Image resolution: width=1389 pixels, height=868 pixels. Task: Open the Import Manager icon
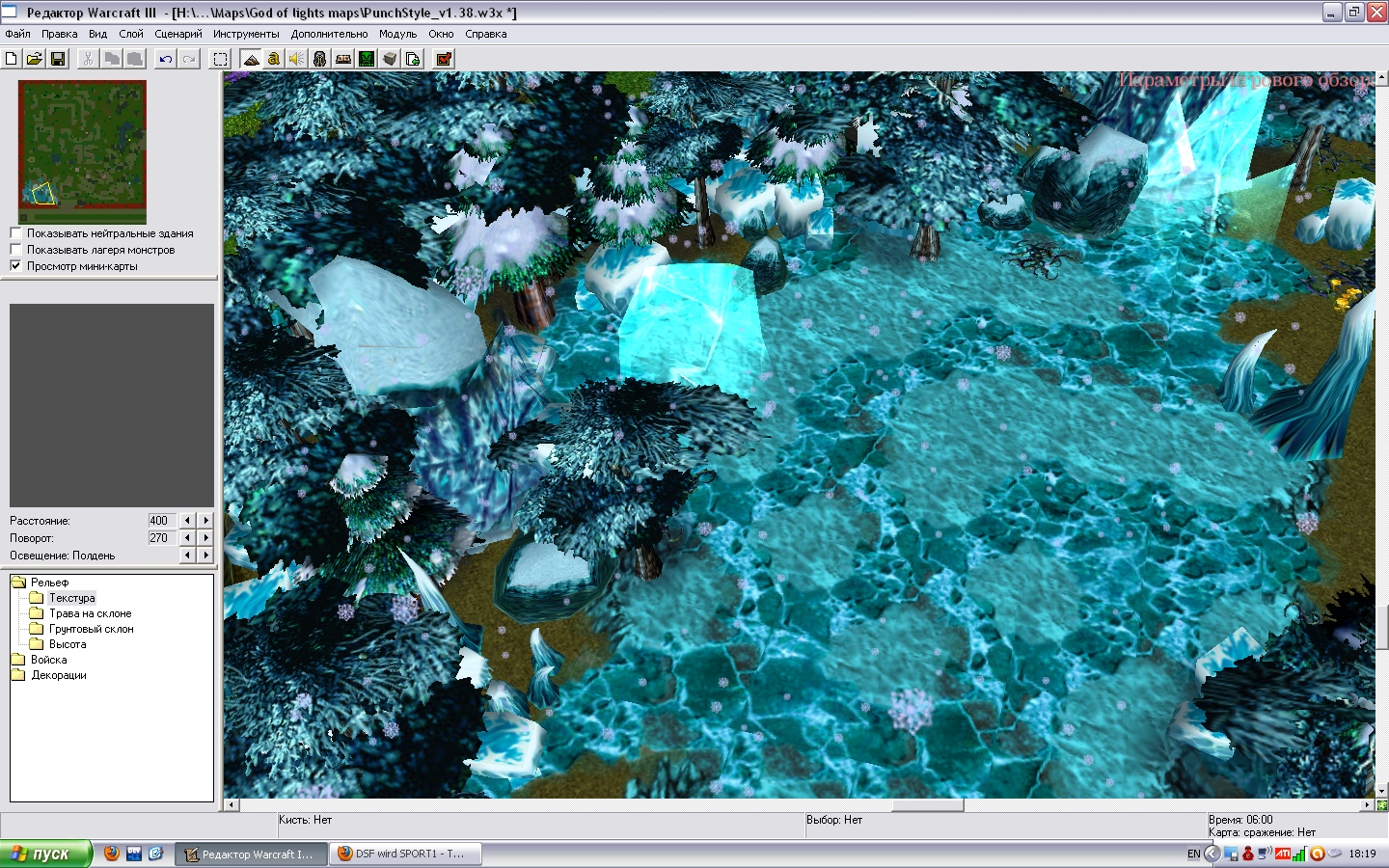click(x=413, y=59)
